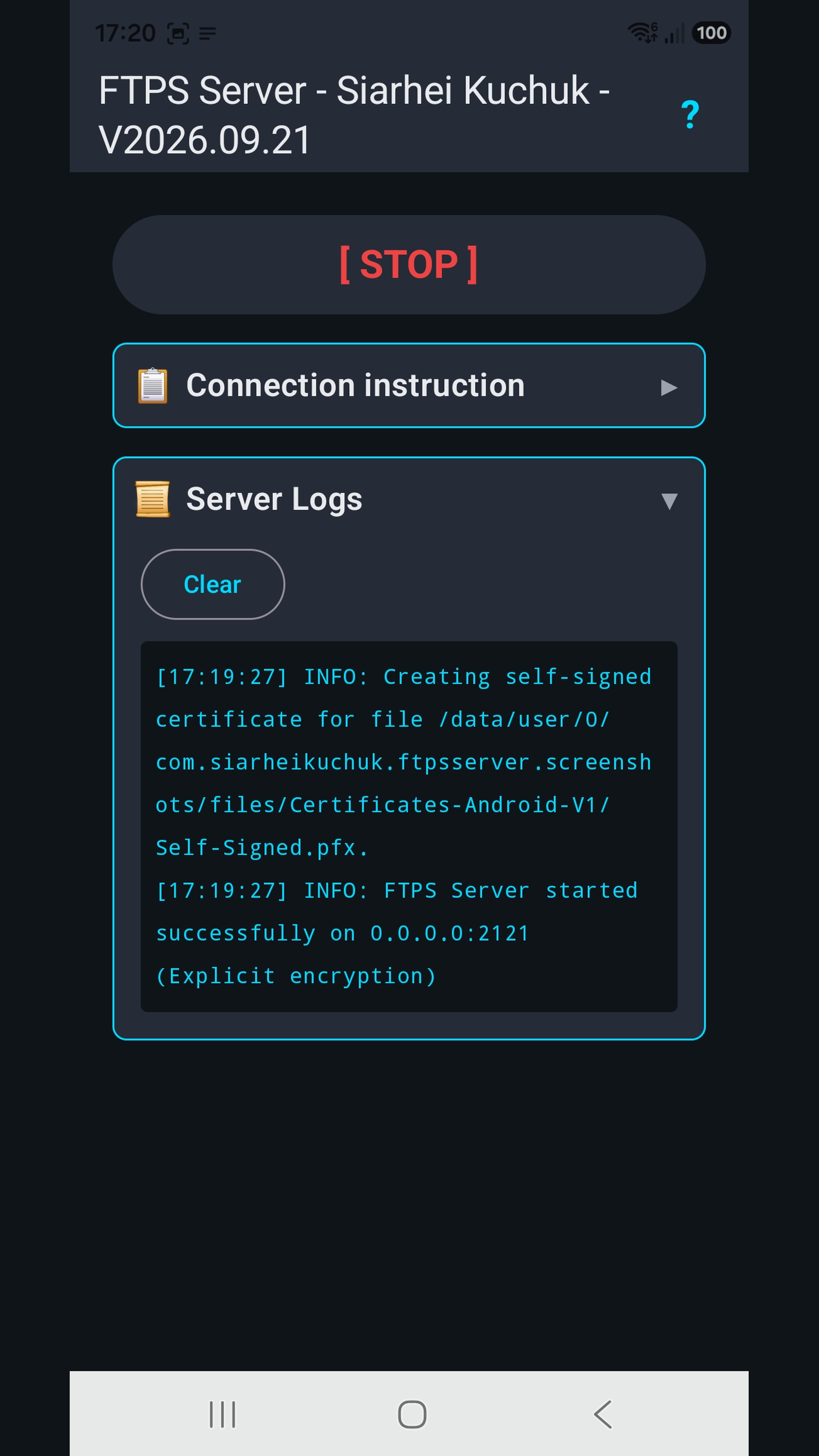Select the log line 'Creating self-signed' entry
This screenshot has width=819, height=1456.
pos(404,677)
